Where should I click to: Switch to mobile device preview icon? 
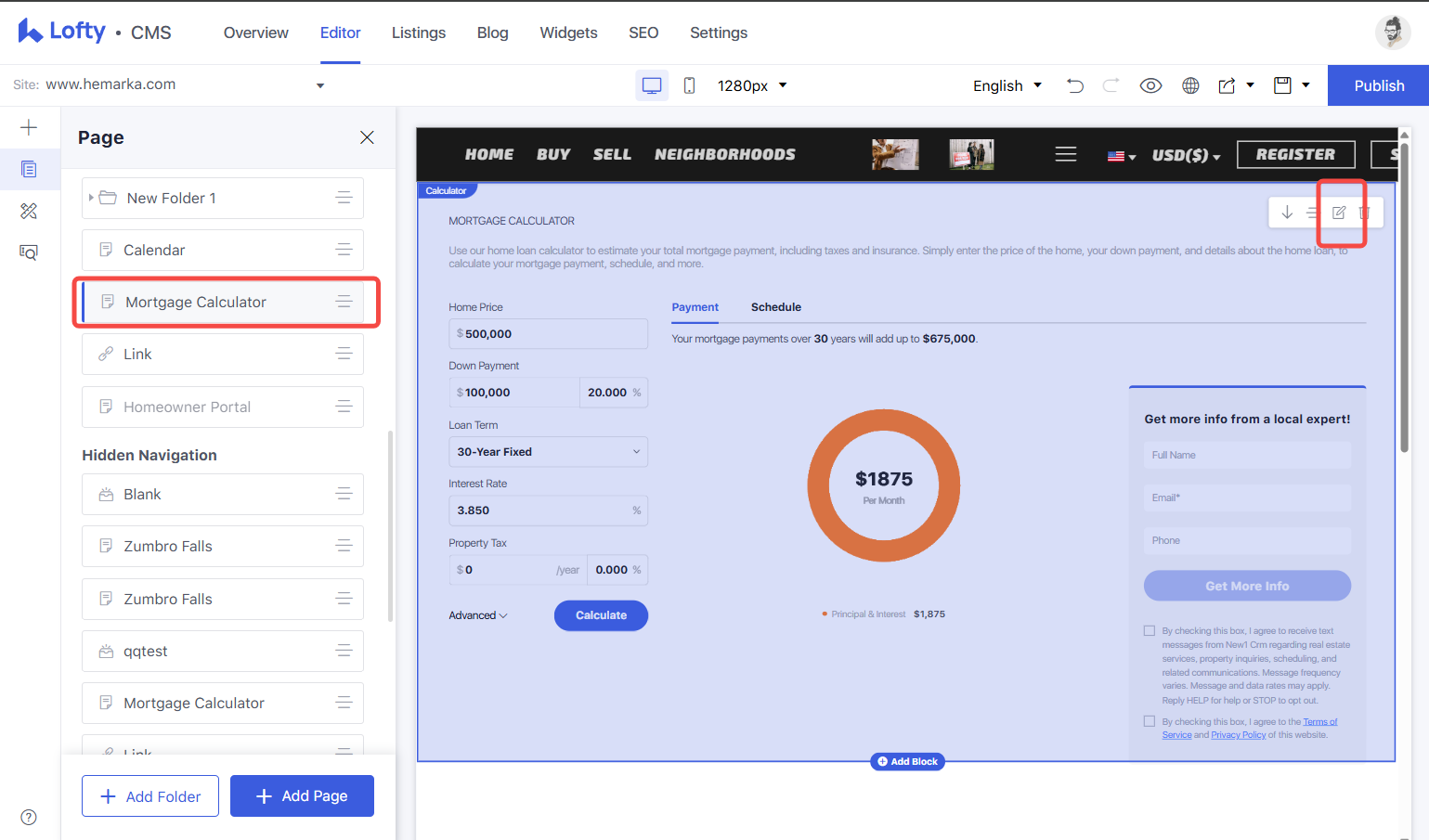tap(689, 85)
